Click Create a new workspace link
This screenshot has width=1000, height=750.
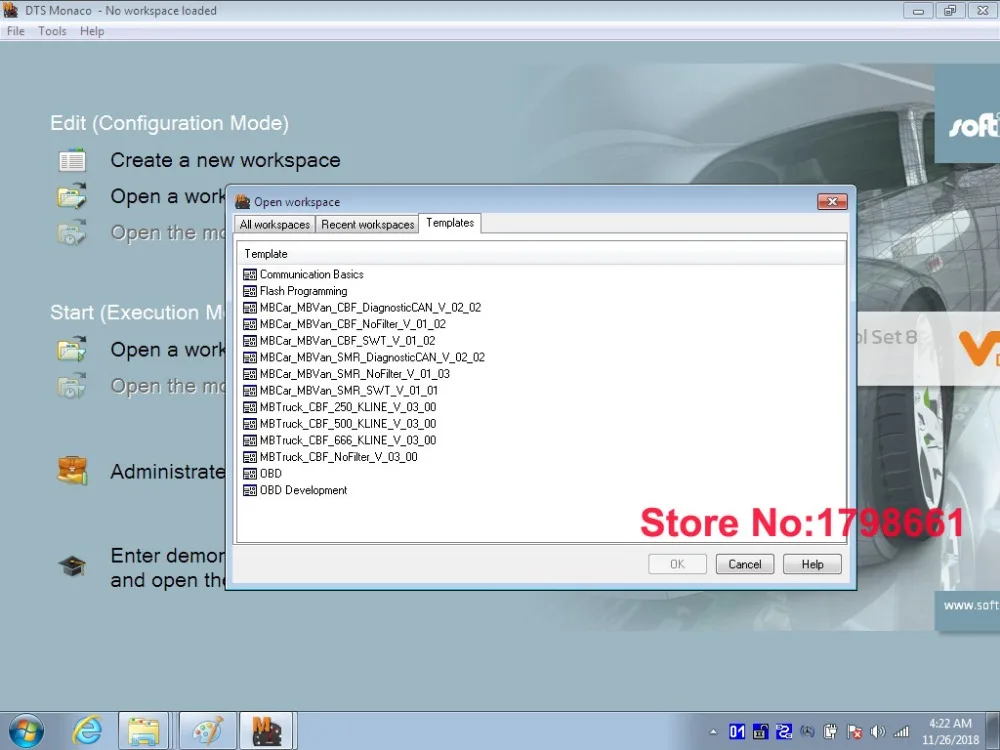(225, 160)
